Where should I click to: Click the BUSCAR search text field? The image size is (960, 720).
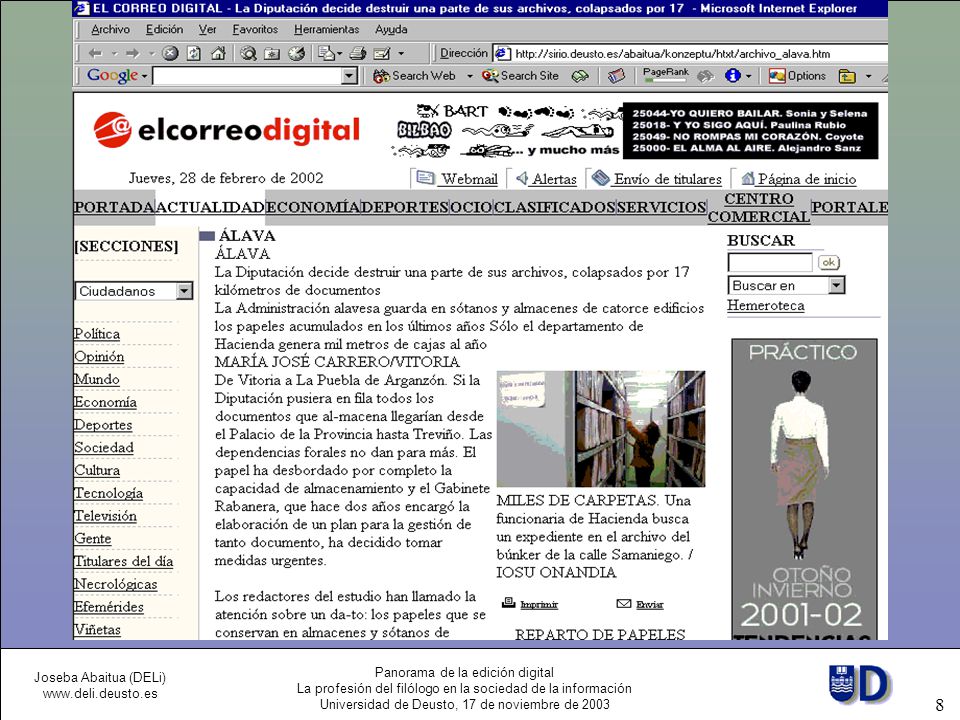pyautogui.click(x=770, y=262)
